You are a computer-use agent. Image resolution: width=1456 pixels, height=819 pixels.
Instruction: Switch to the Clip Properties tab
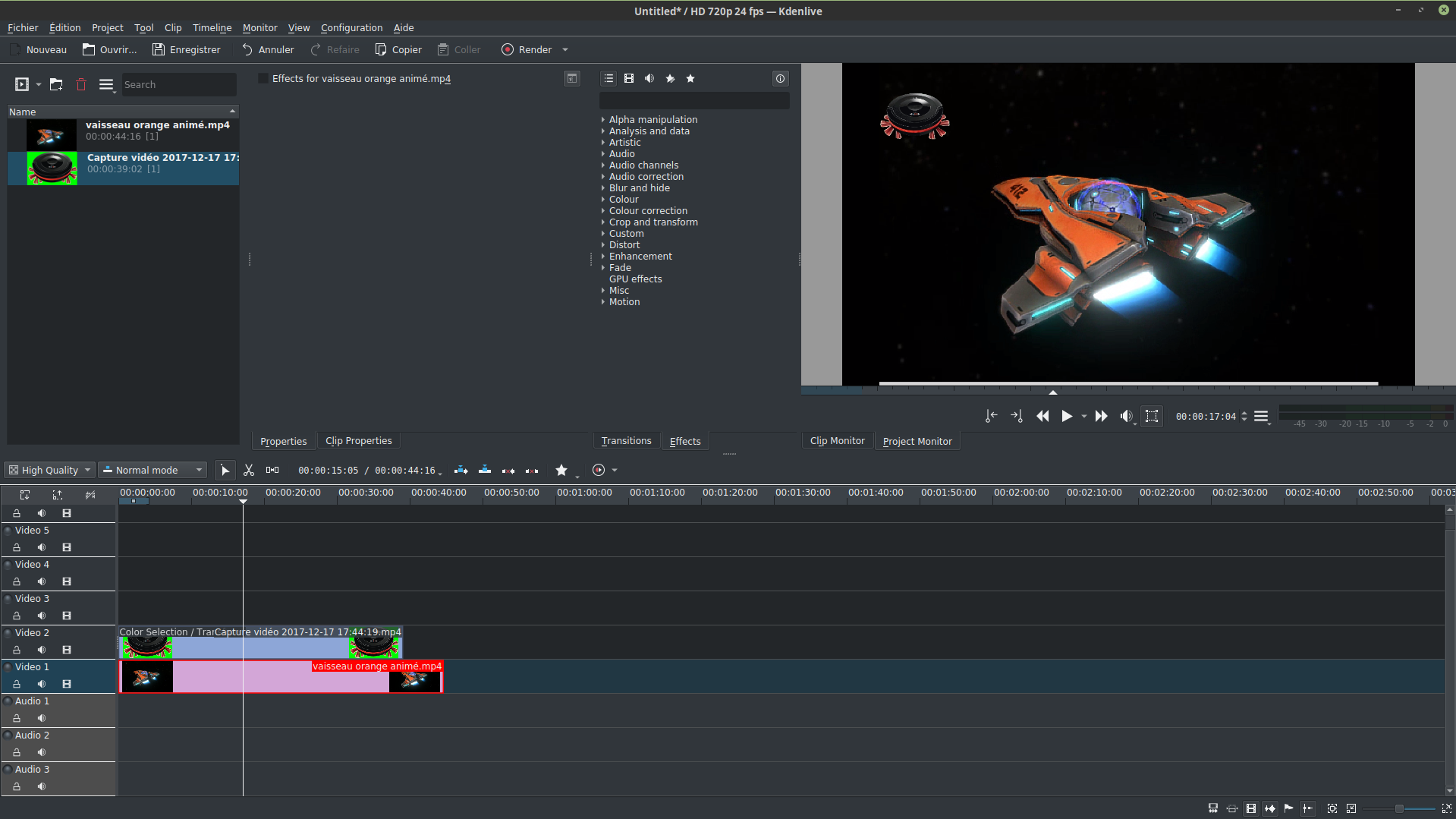coord(359,441)
